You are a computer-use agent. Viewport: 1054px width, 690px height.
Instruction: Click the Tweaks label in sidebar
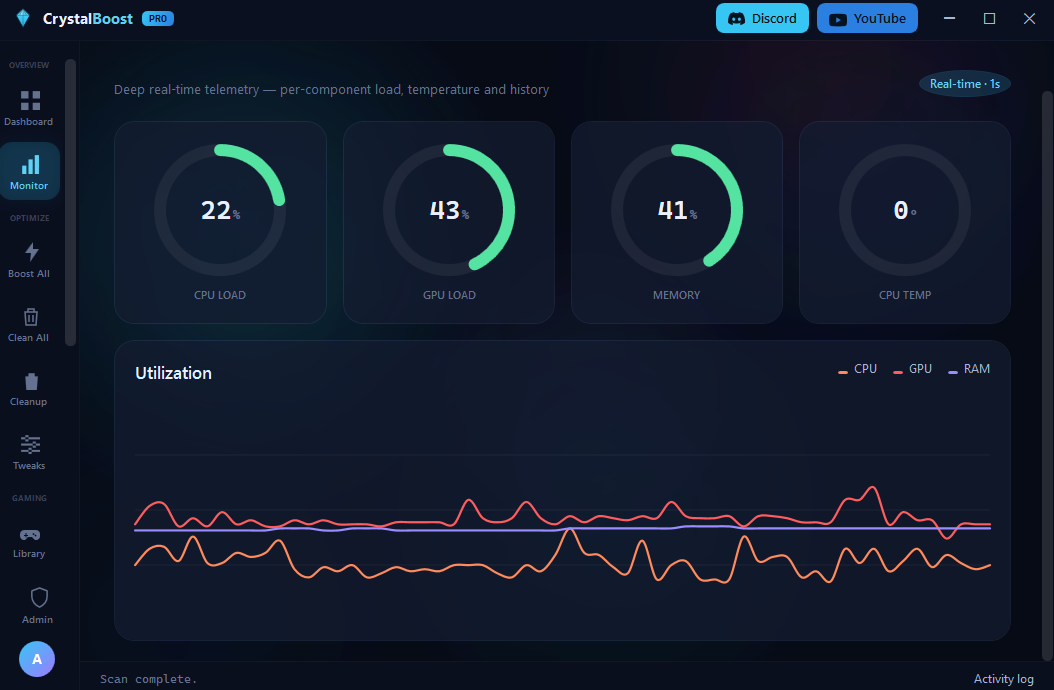[29, 465]
